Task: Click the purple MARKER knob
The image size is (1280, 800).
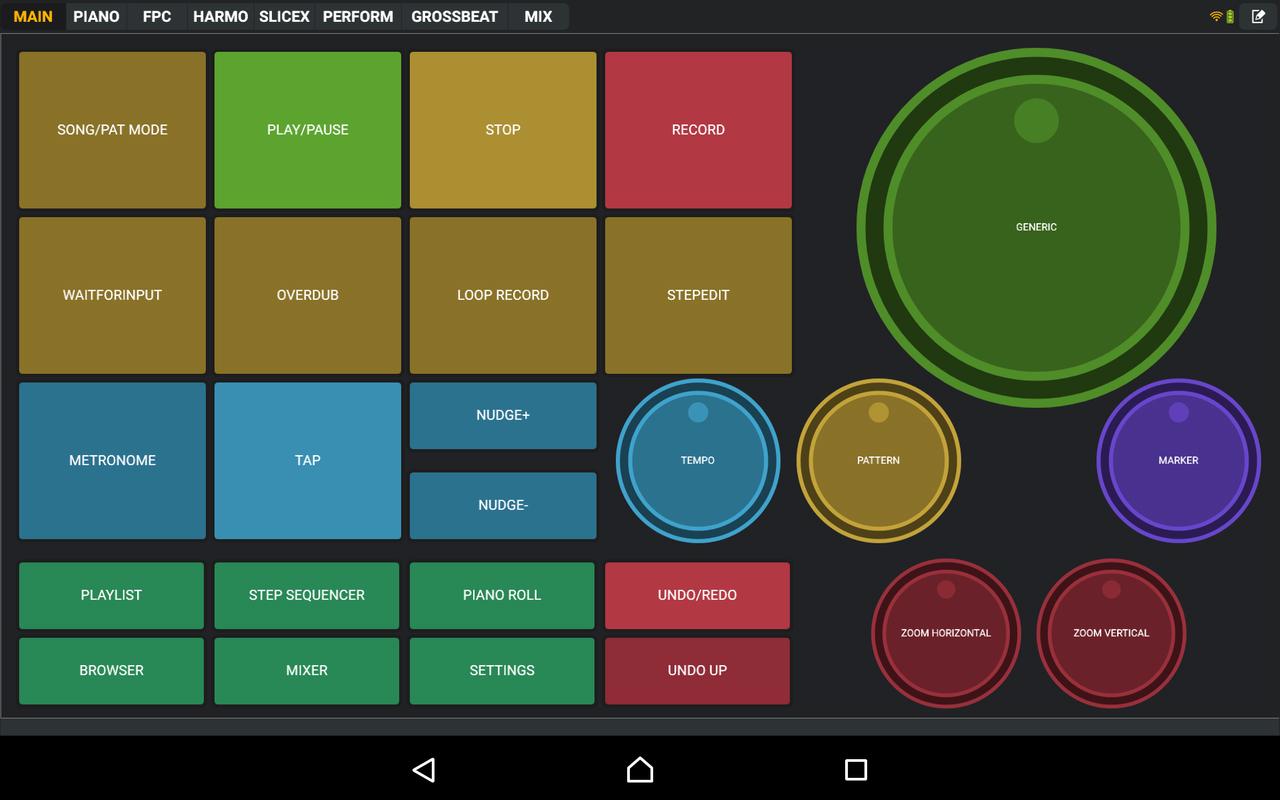Action: tap(1178, 460)
